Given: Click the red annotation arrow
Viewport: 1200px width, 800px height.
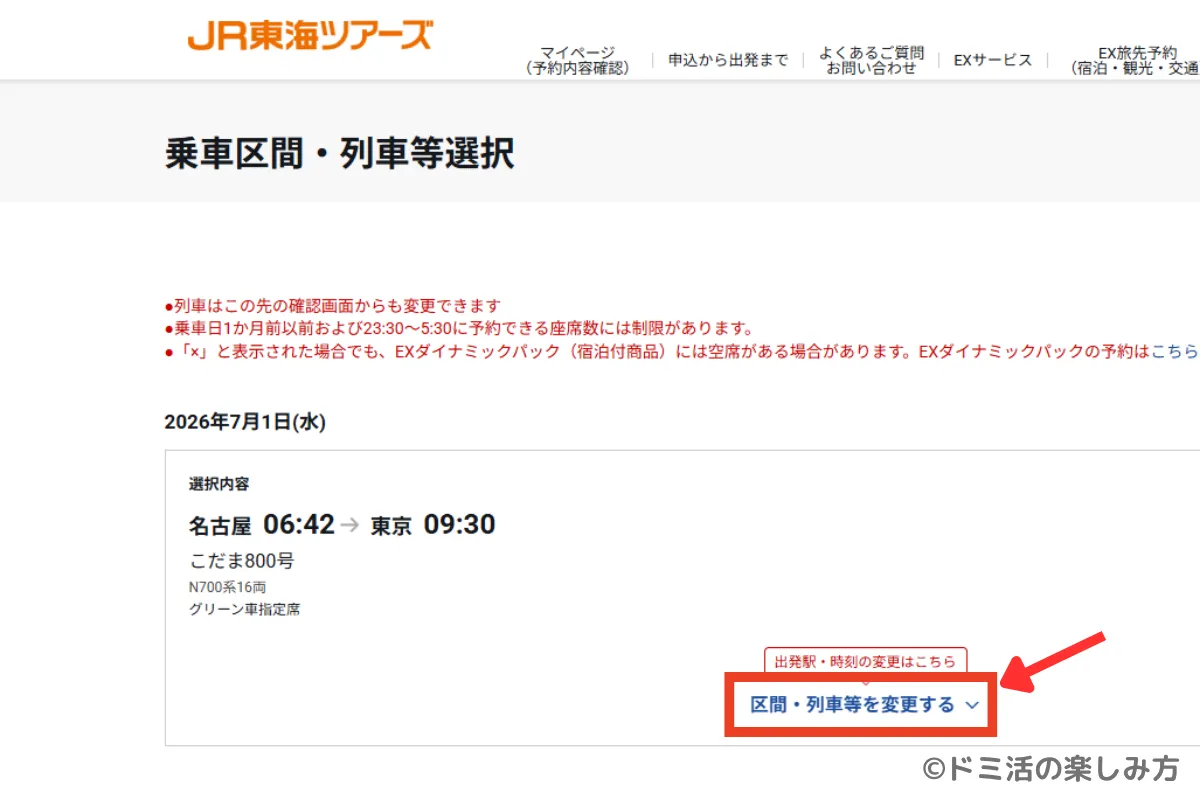Looking at the screenshot, I should [x=1052, y=661].
